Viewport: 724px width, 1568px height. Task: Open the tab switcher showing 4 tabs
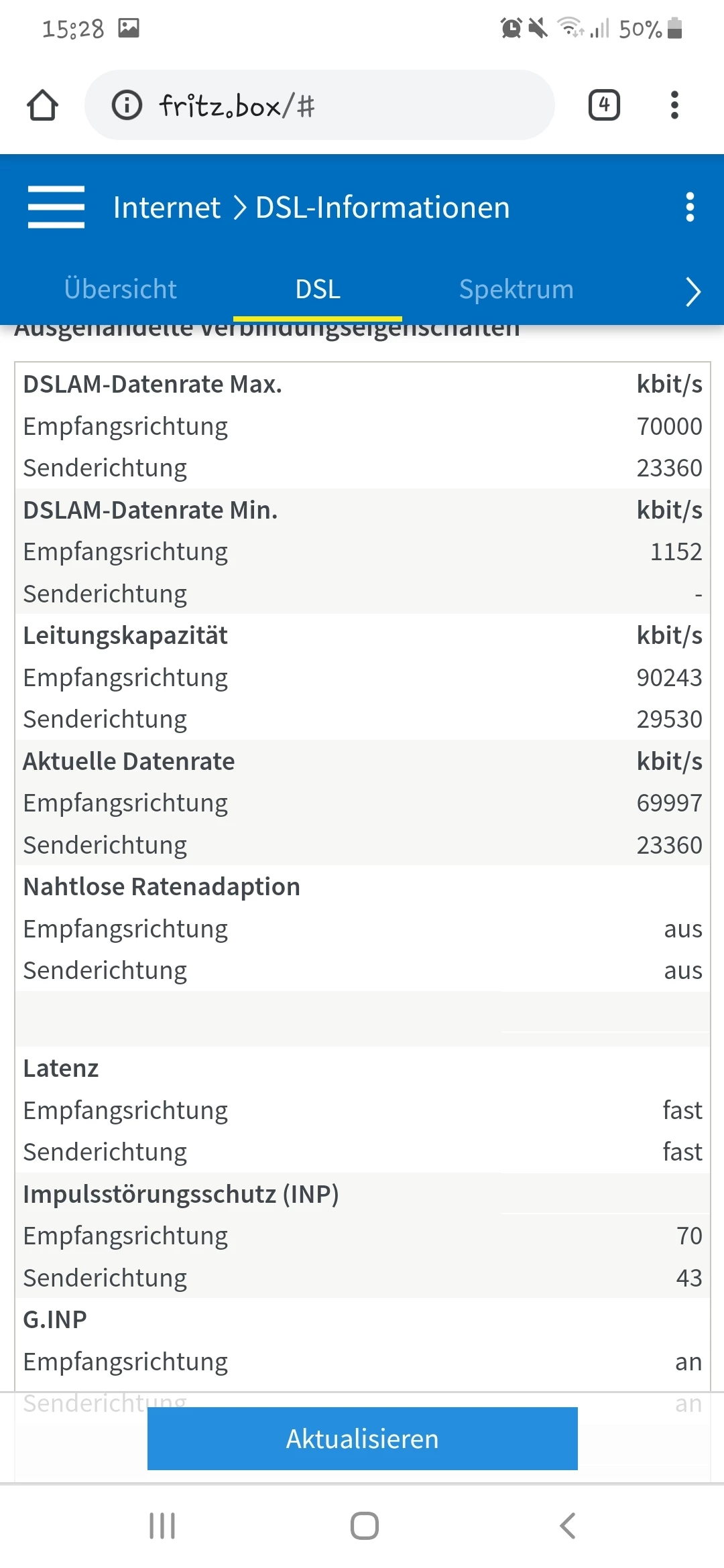point(604,105)
